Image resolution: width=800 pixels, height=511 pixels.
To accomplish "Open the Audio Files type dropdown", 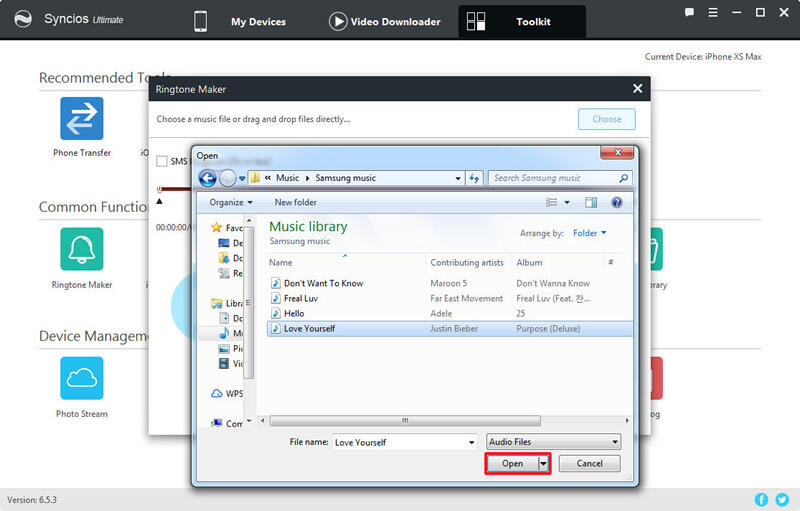I will (553, 442).
